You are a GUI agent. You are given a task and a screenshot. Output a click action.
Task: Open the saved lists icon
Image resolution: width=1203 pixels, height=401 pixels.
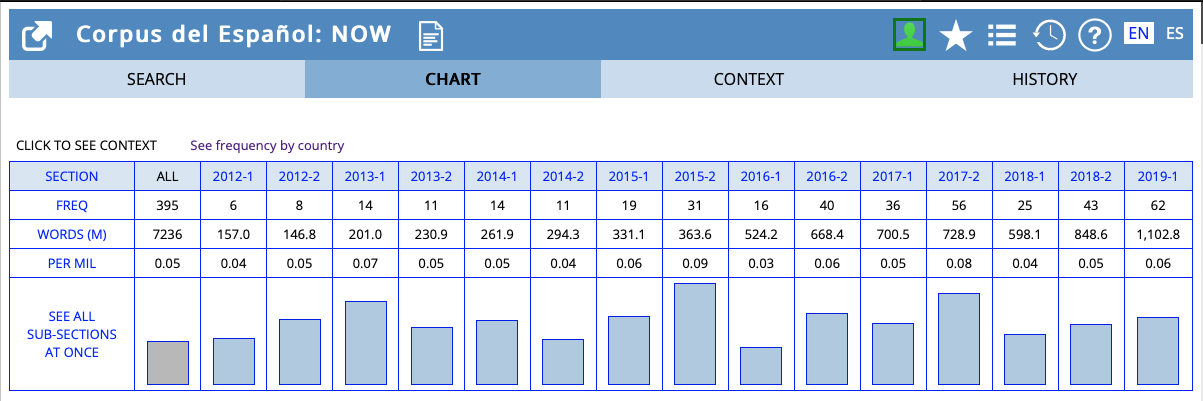1002,36
